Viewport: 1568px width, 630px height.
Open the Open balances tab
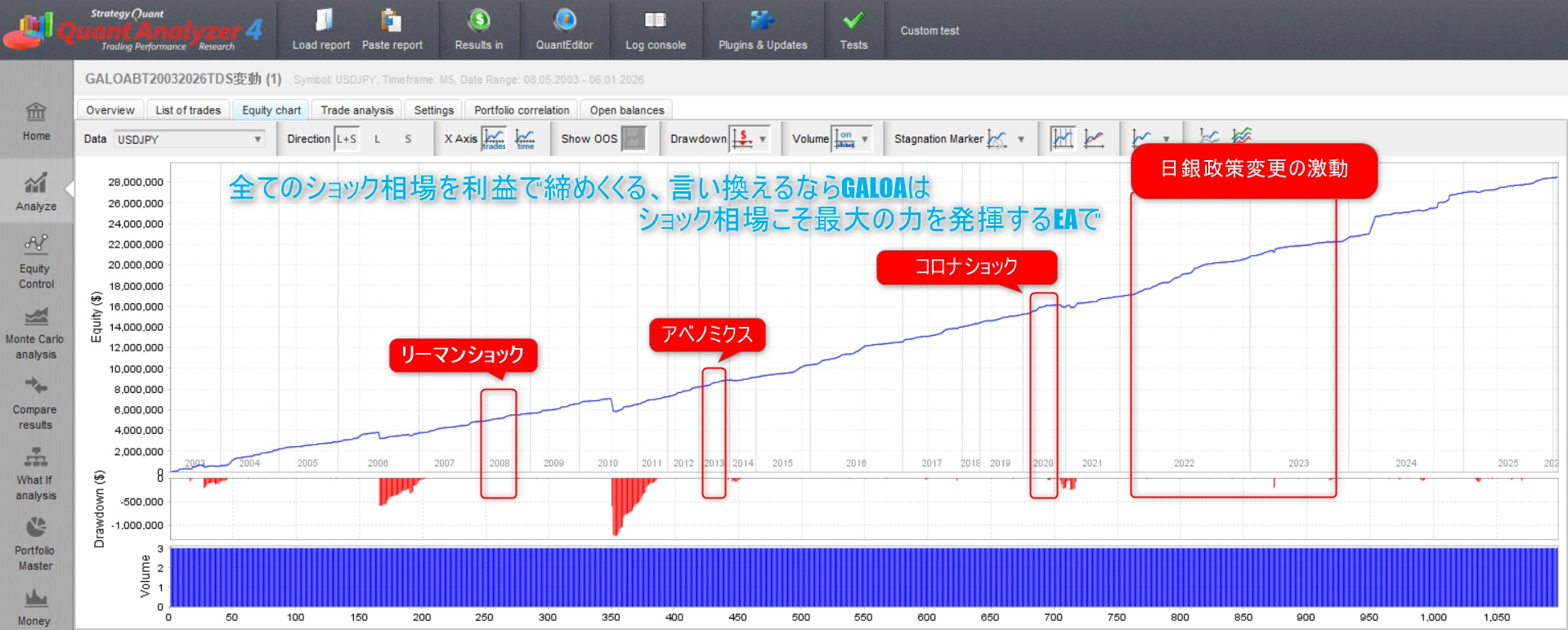pos(627,110)
